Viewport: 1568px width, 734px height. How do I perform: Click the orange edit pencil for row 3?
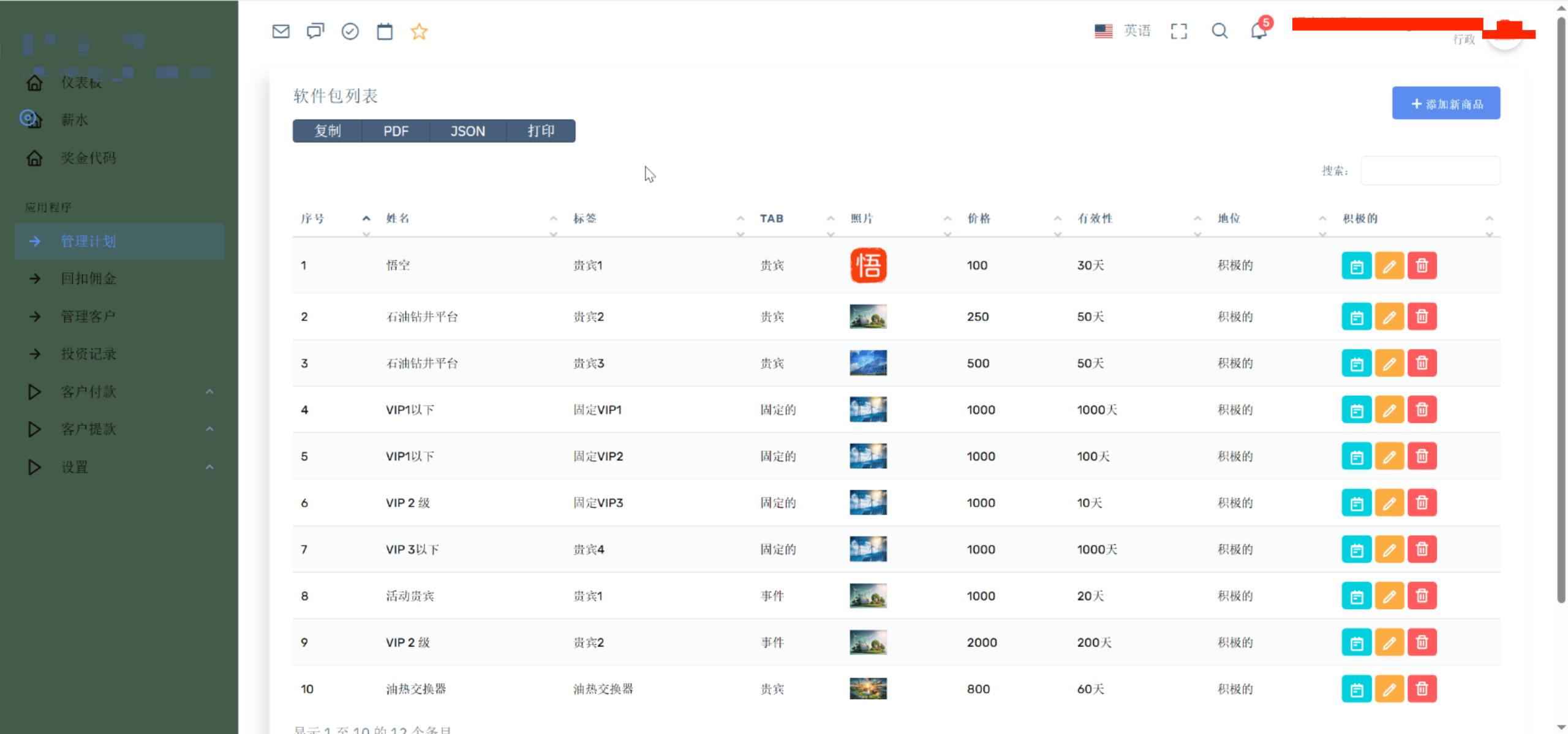1389,364
